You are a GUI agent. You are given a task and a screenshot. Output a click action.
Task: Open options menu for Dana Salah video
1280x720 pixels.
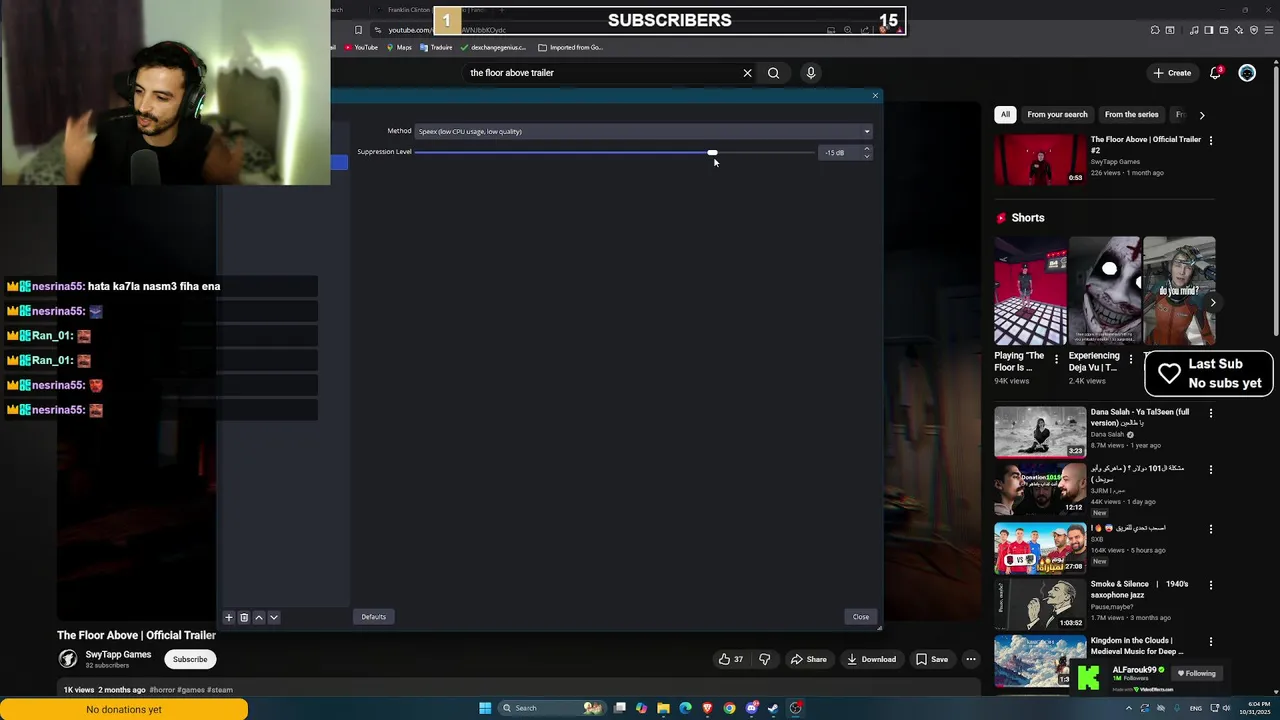click(1211, 413)
